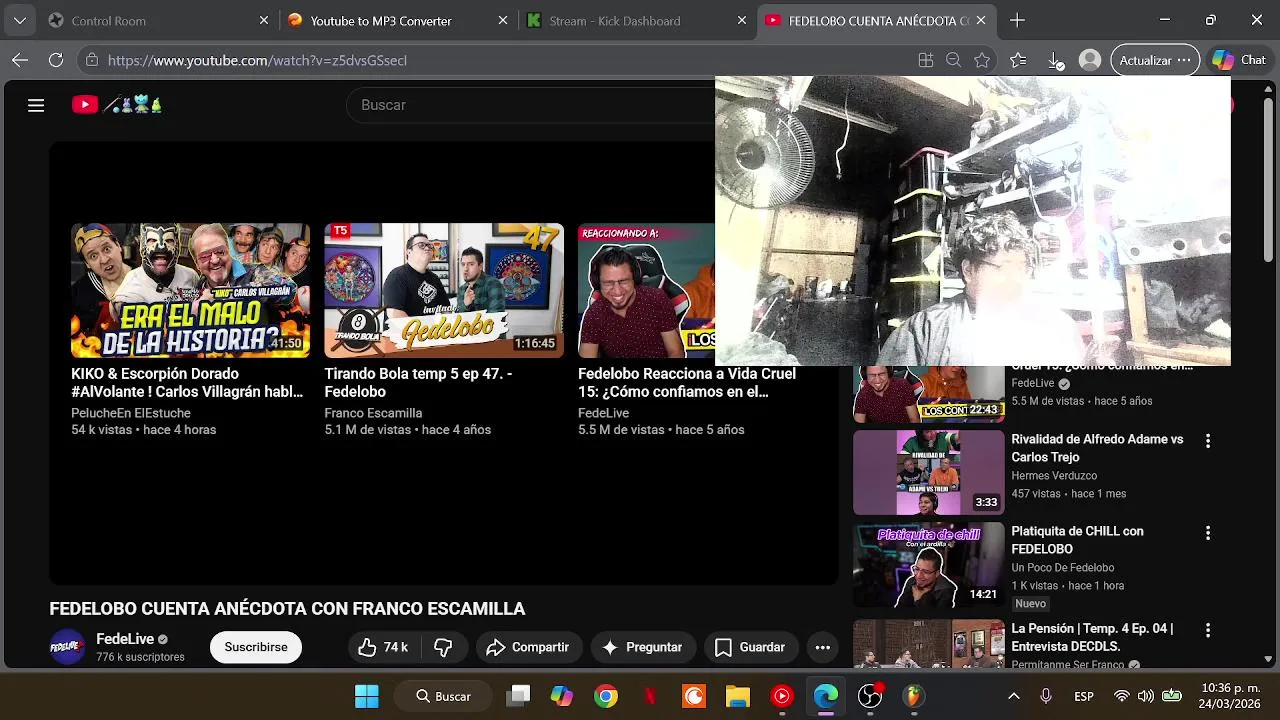Share the video via Compartir

coord(528,647)
